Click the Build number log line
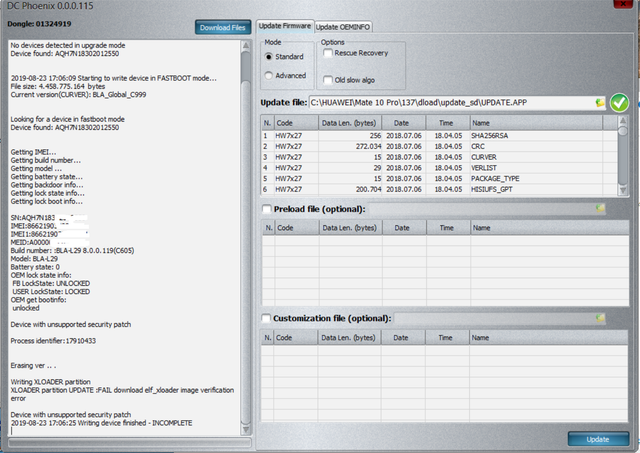Viewport: 640px width, 453px height. [72, 251]
